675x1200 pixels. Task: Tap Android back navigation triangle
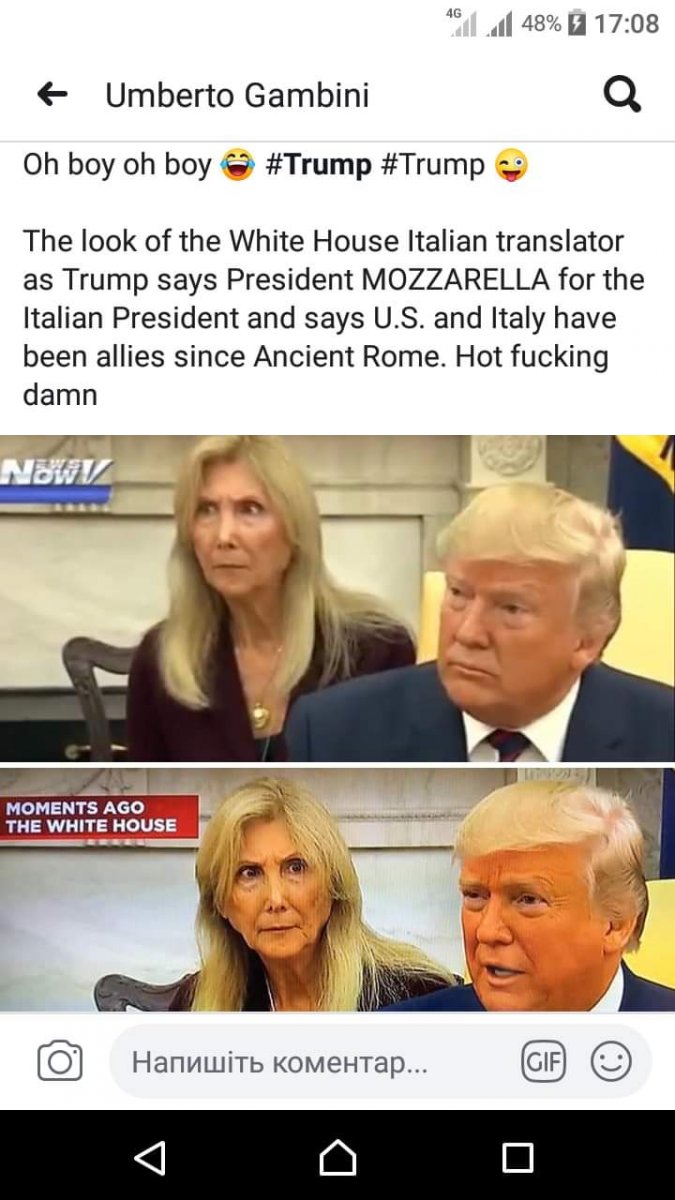coord(149,1157)
